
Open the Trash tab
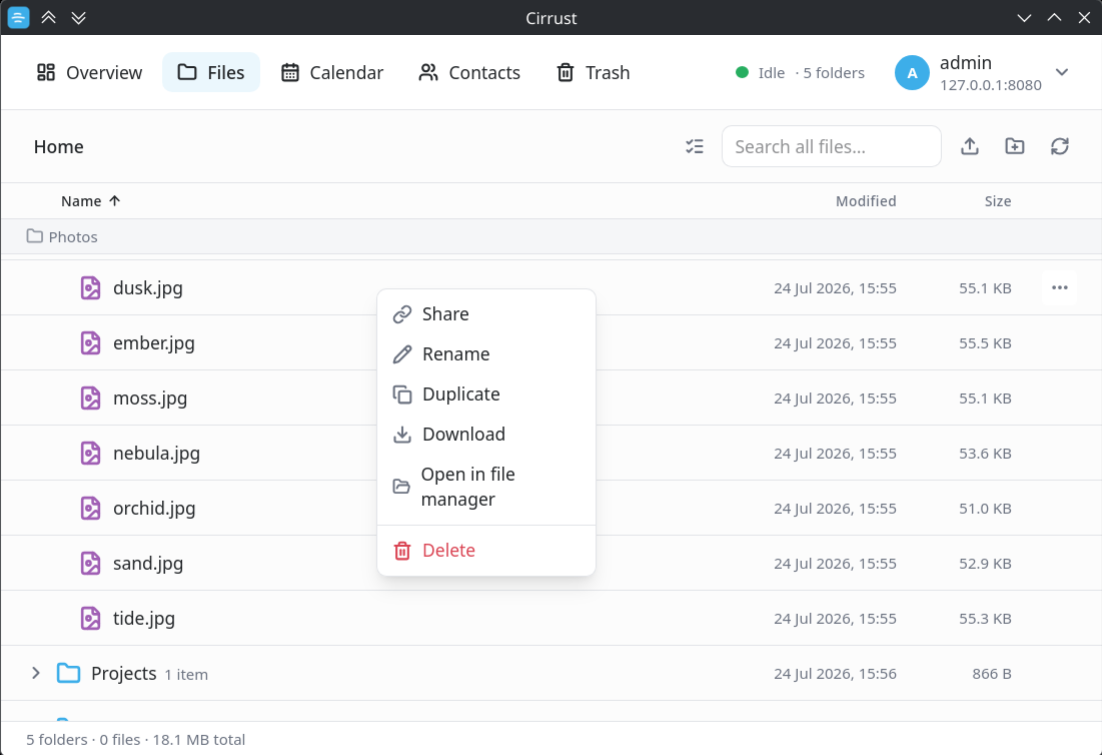point(593,72)
